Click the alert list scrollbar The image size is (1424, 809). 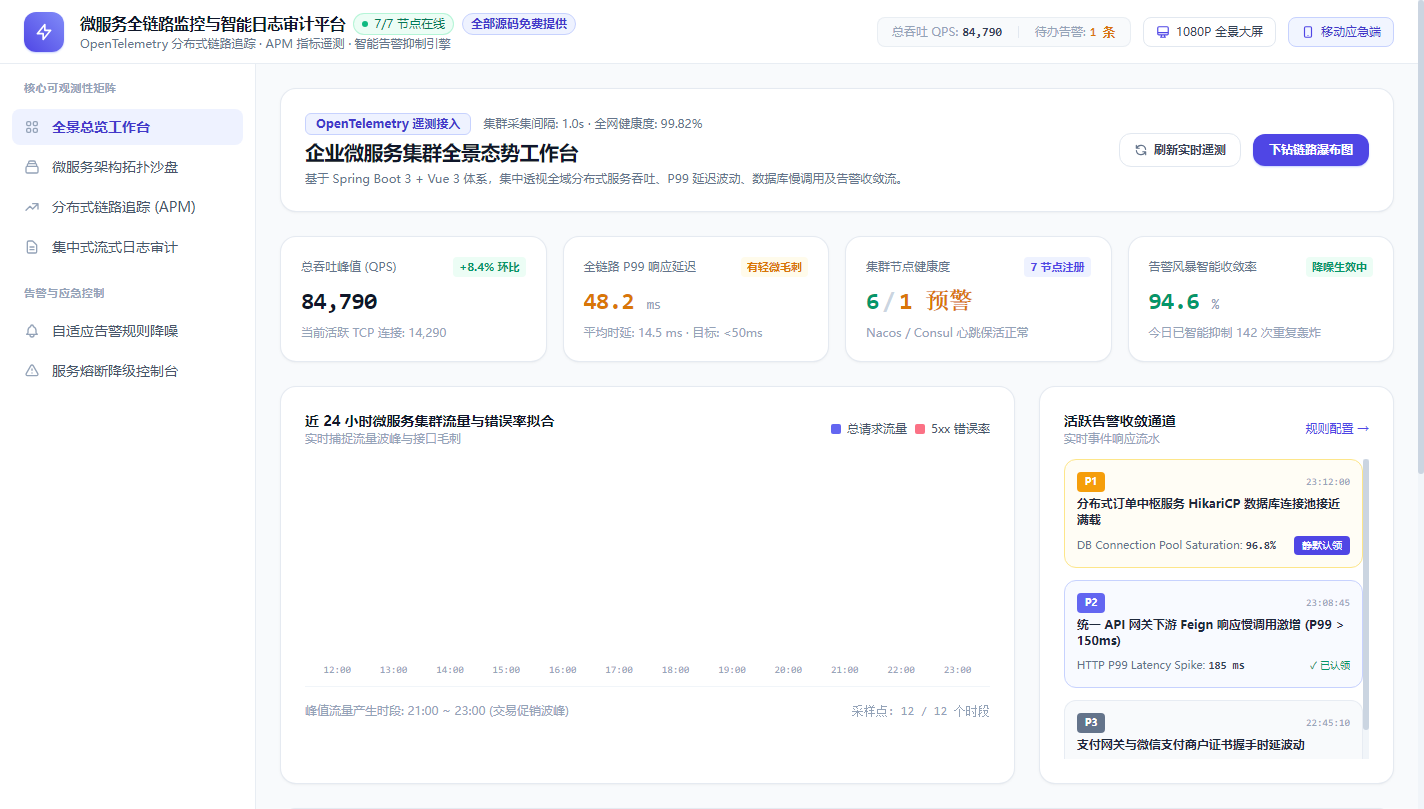(1366, 594)
